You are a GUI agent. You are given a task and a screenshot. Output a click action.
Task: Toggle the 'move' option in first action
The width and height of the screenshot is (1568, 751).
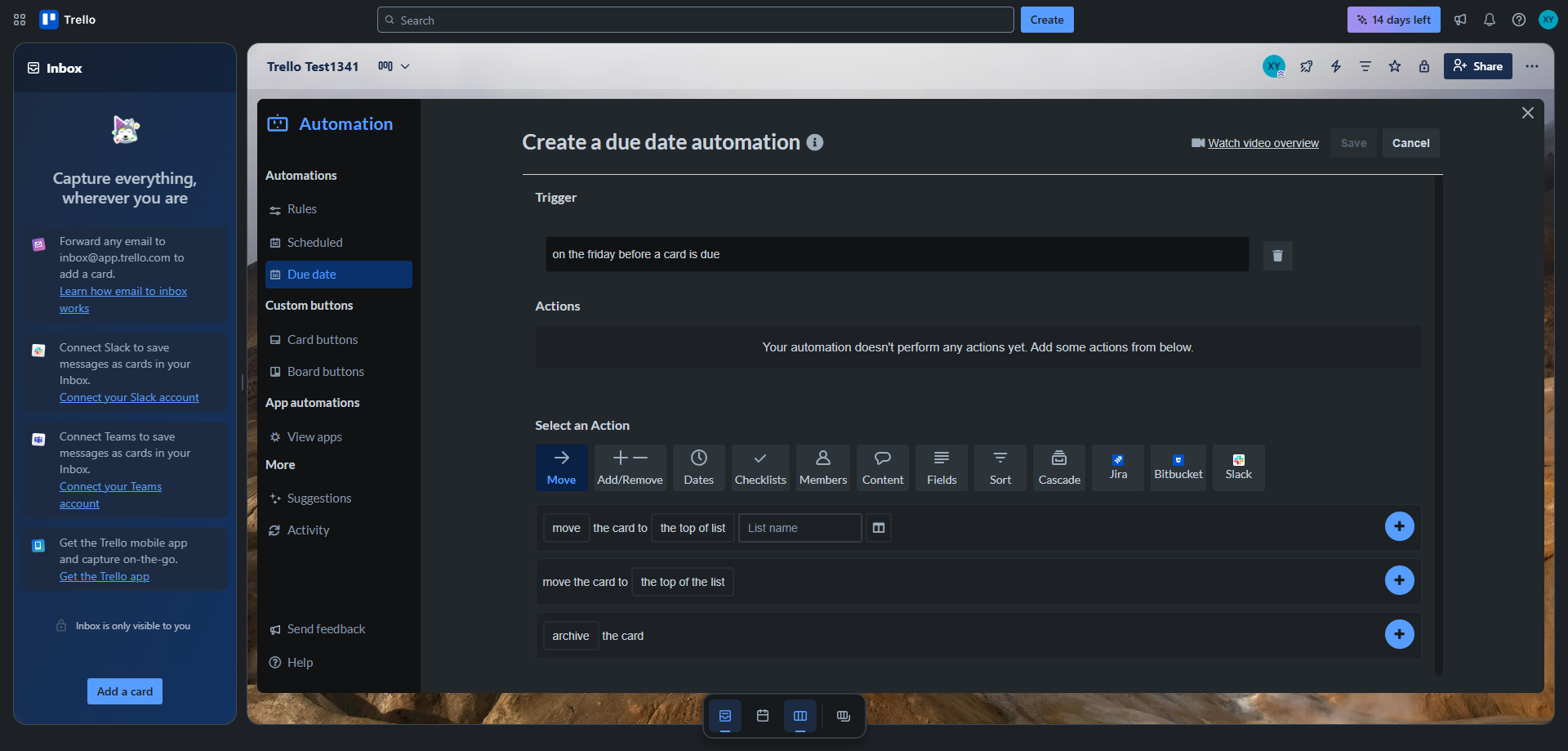566,528
